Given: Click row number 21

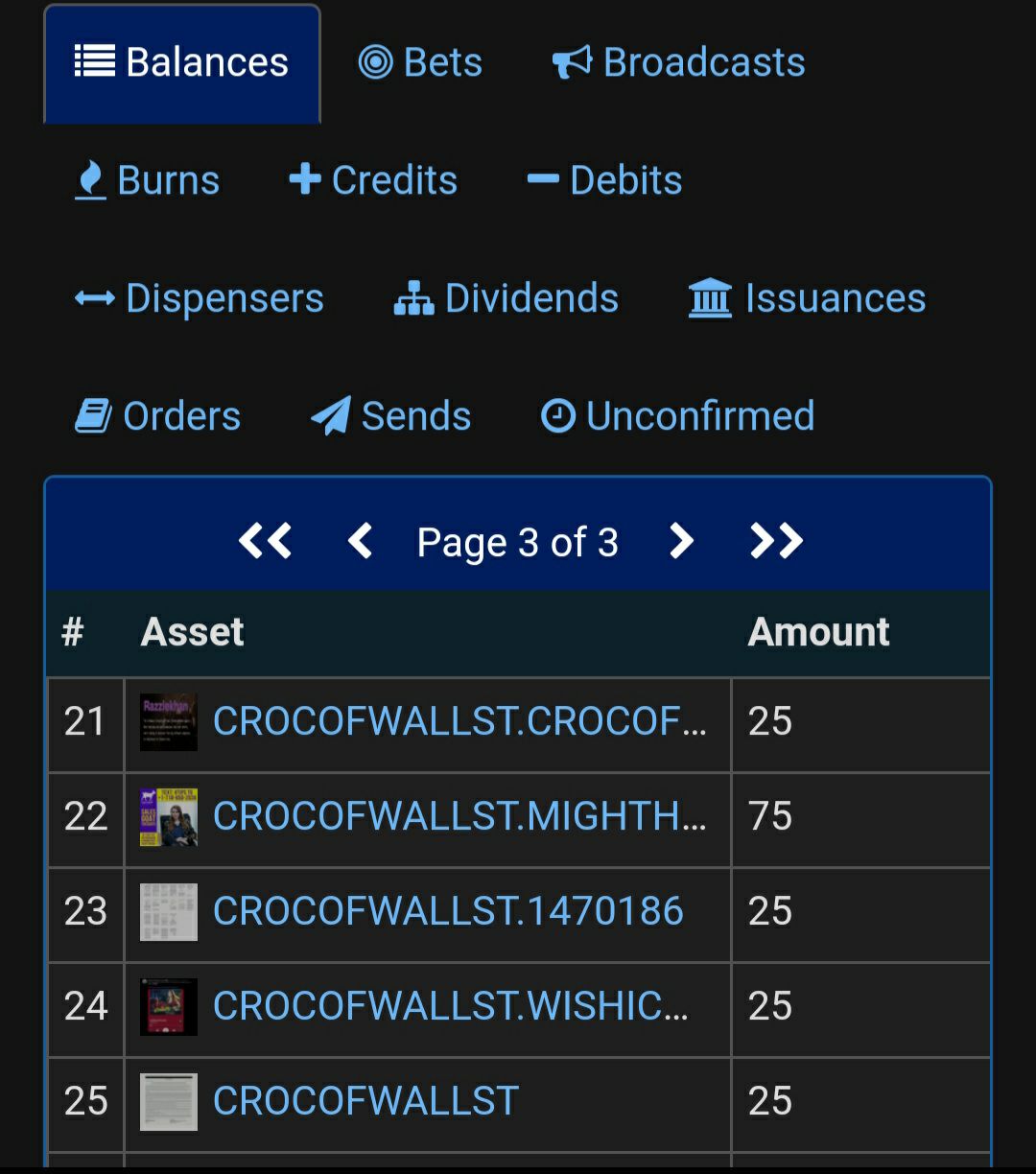Looking at the screenshot, I should (84, 721).
